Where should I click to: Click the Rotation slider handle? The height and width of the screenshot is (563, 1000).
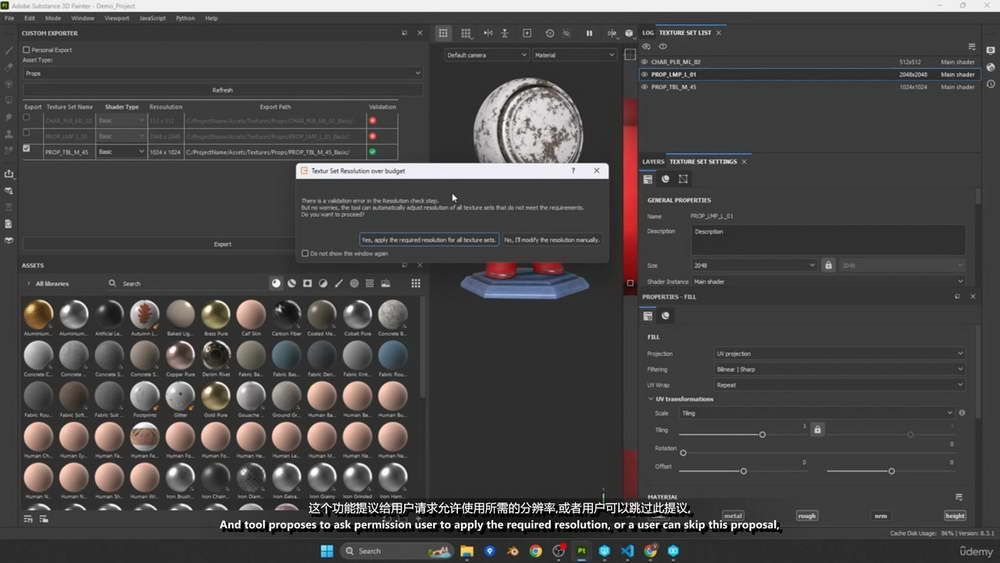(x=683, y=453)
